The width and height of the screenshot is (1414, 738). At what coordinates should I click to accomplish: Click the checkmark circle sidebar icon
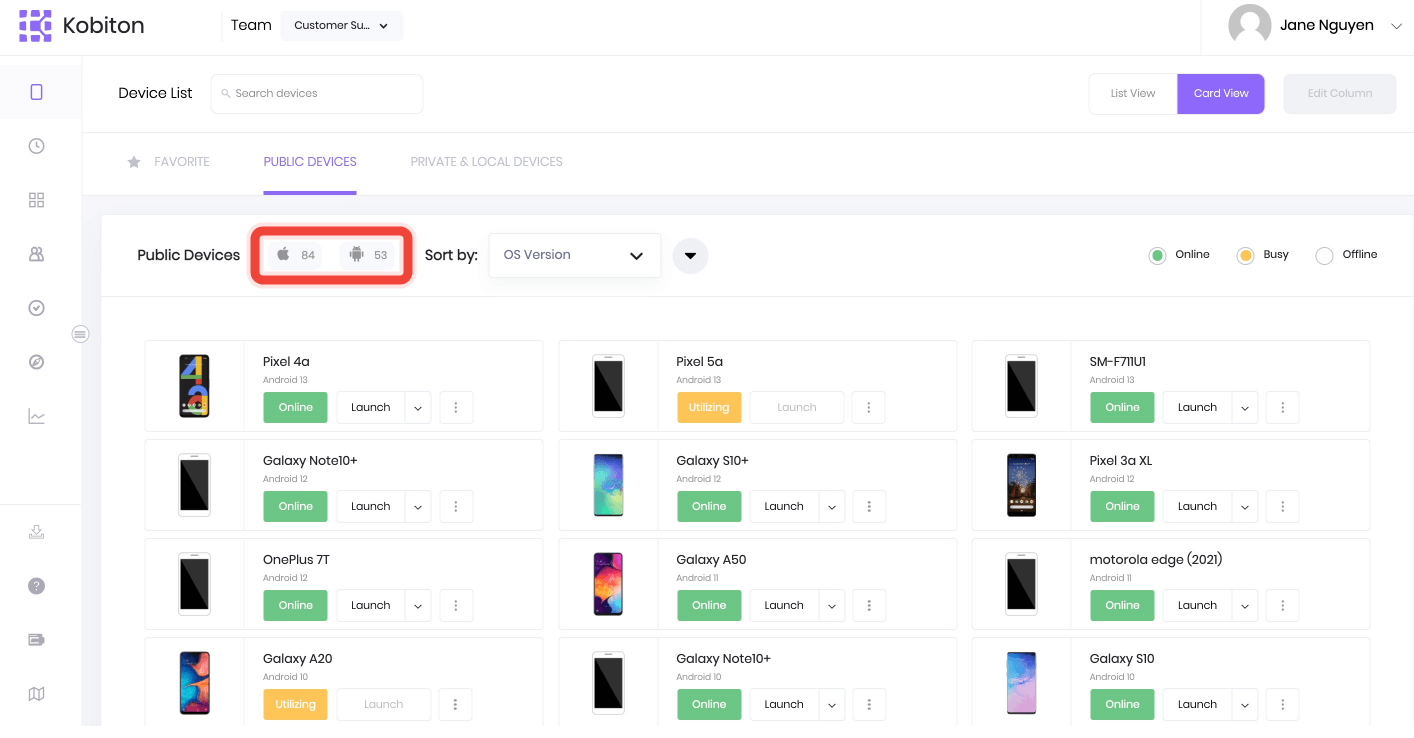tap(37, 308)
